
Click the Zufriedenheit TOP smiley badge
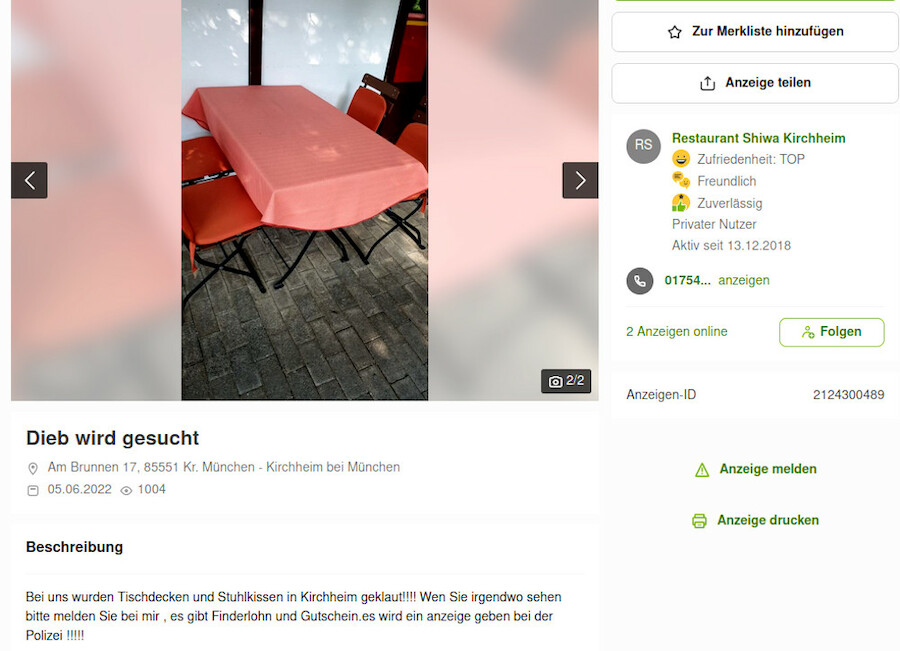[x=681, y=158]
